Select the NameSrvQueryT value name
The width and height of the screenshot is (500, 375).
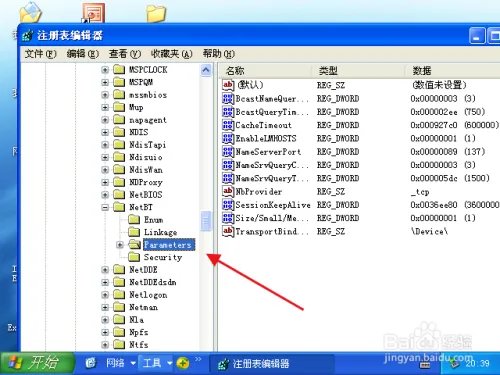coord(272,178)
